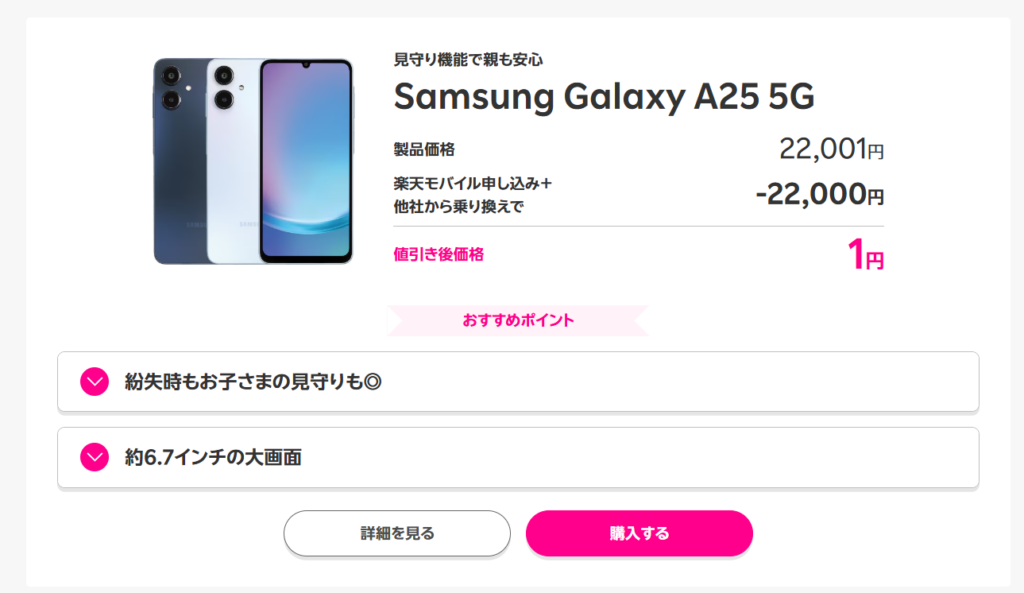
Task: Click the 見守り機能で親も安心 tagline
Action: coord(468,59)
